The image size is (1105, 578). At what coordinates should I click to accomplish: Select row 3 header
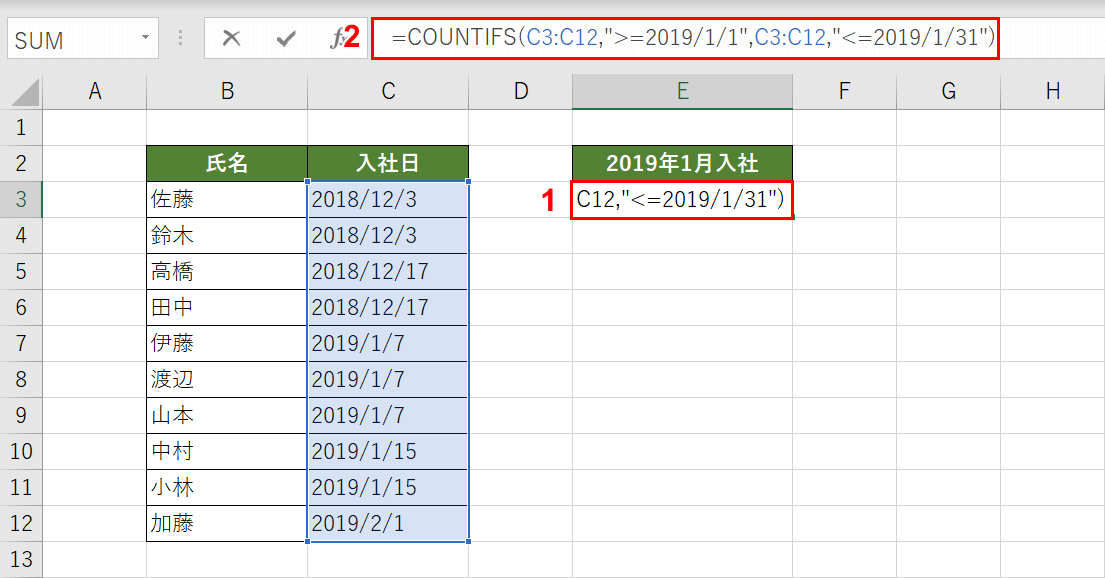tap(21, 199)
